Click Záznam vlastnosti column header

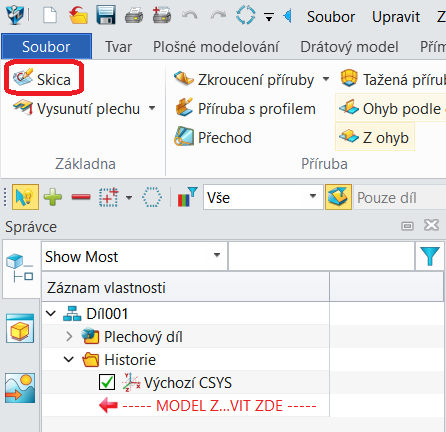coord(186,287)
